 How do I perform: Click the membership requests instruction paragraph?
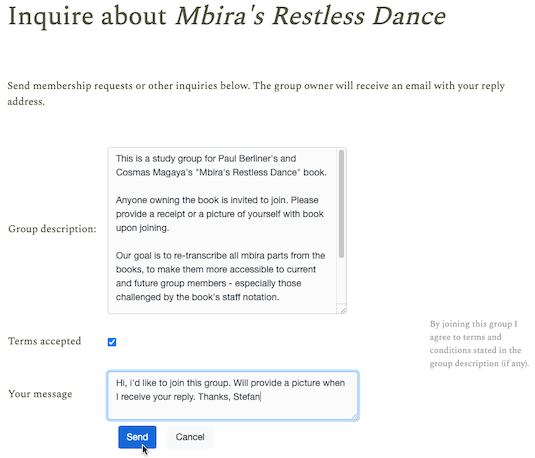click(256, 93)
